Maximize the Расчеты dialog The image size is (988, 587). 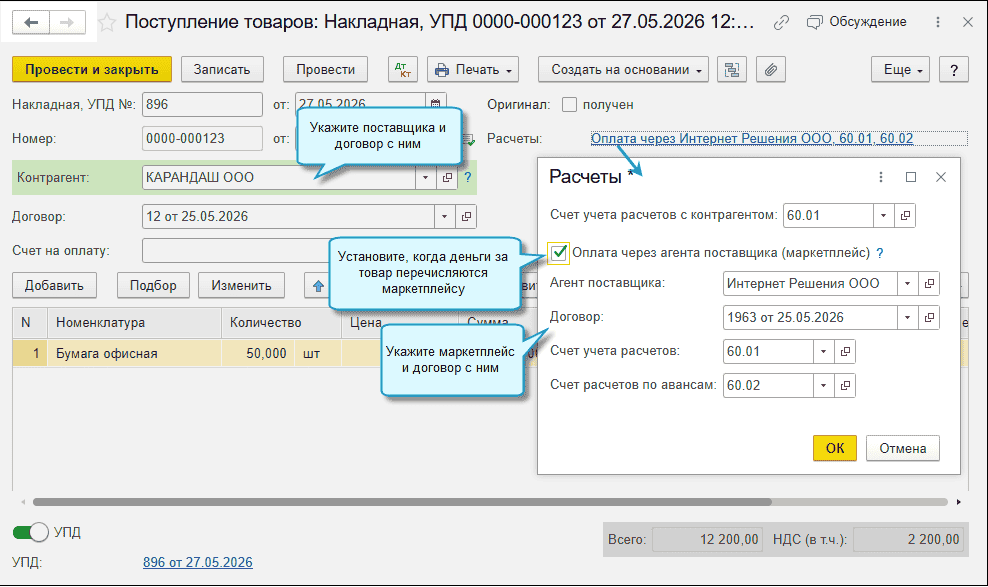pos(910,177)
